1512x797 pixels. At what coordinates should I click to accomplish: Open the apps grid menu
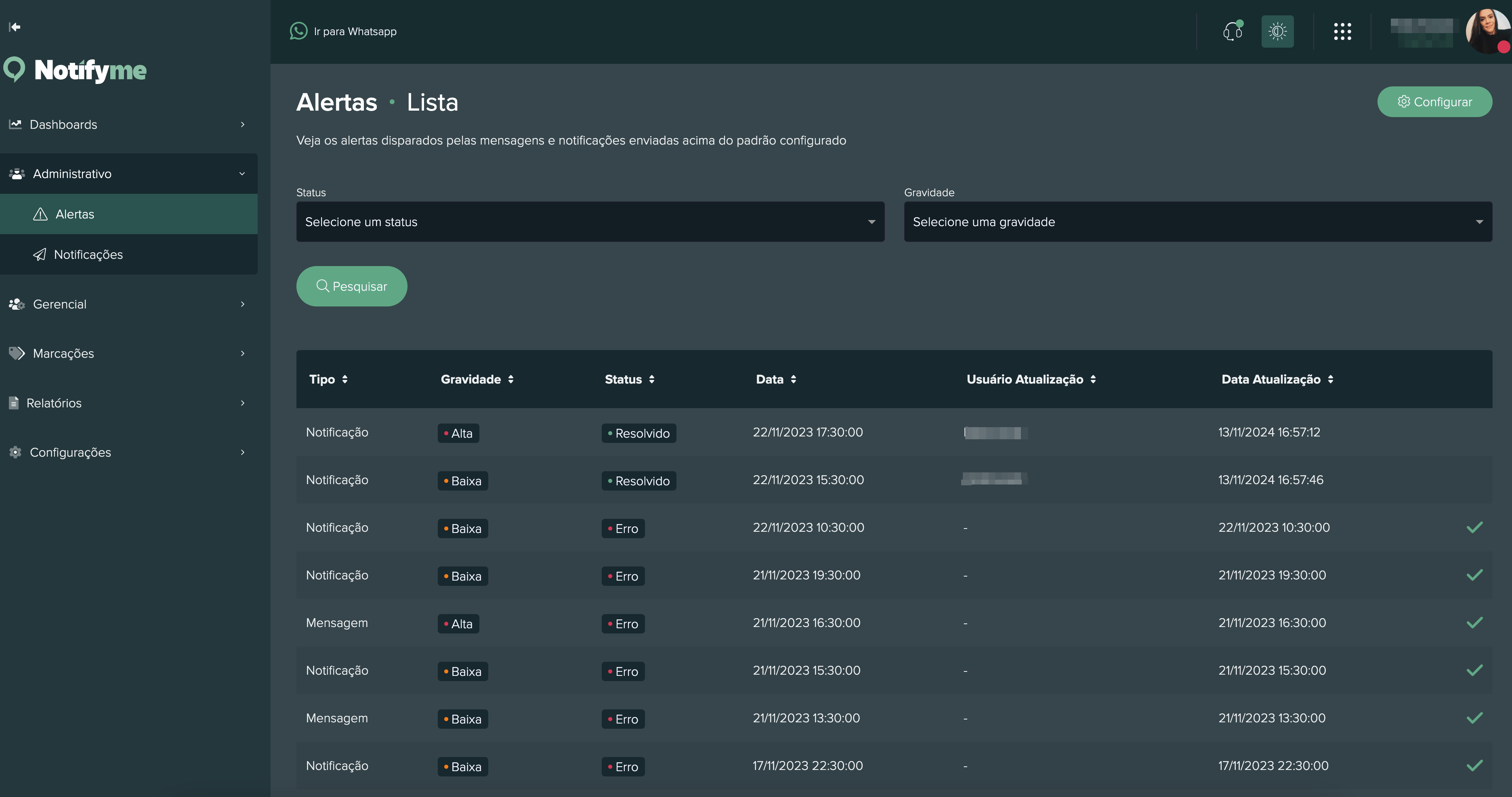click(x=1342, y=31)
